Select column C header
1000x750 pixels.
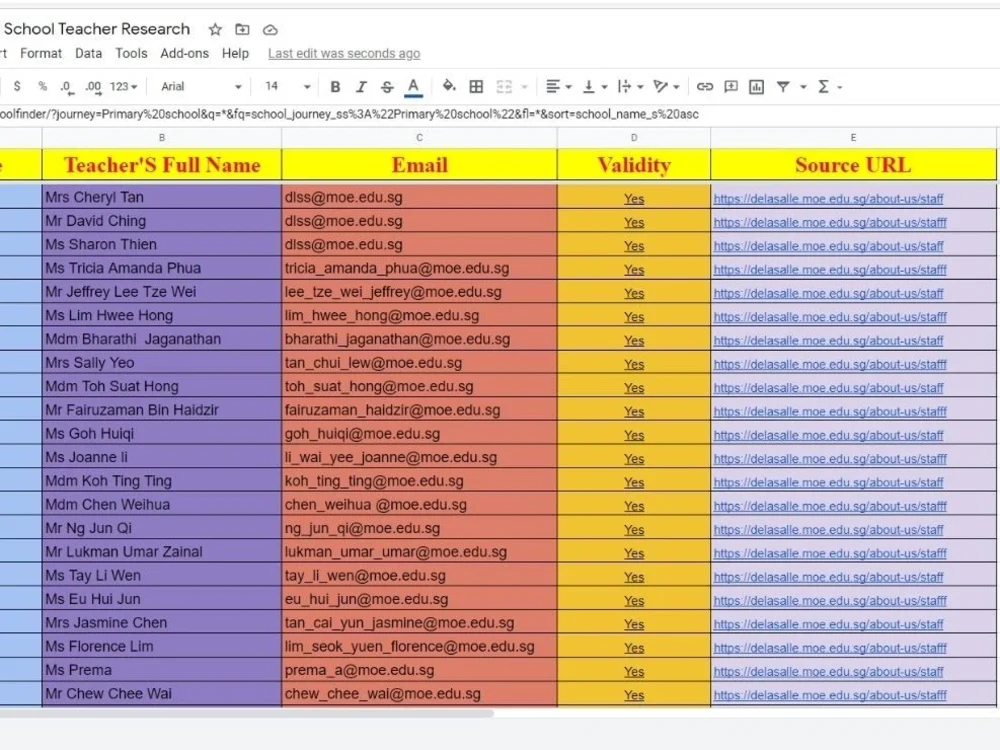[419, 138]
